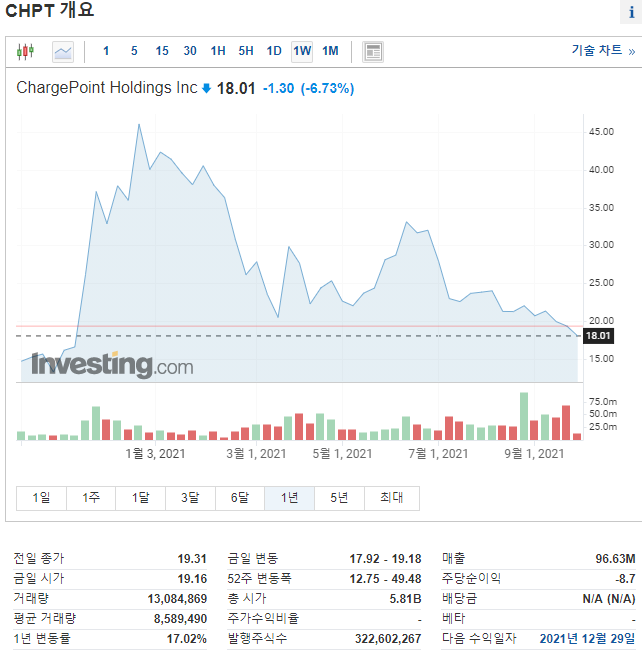The height and width of the screenshot is (651, 642).
Task: Choose the 6달 time range
Action: 240,498
